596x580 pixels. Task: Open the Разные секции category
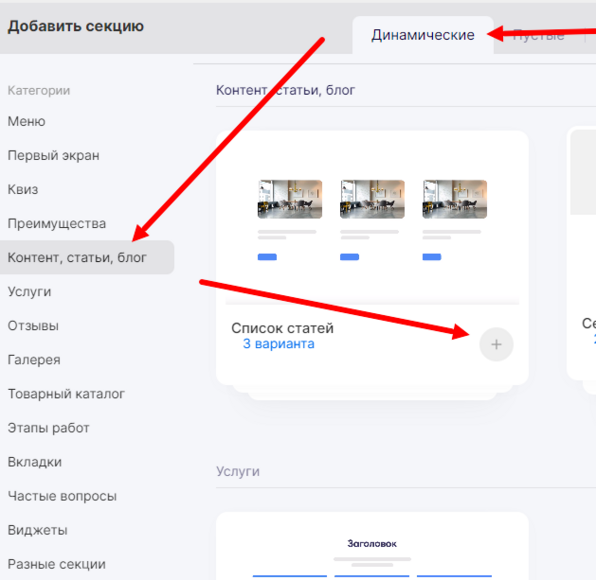coord(57,564)
